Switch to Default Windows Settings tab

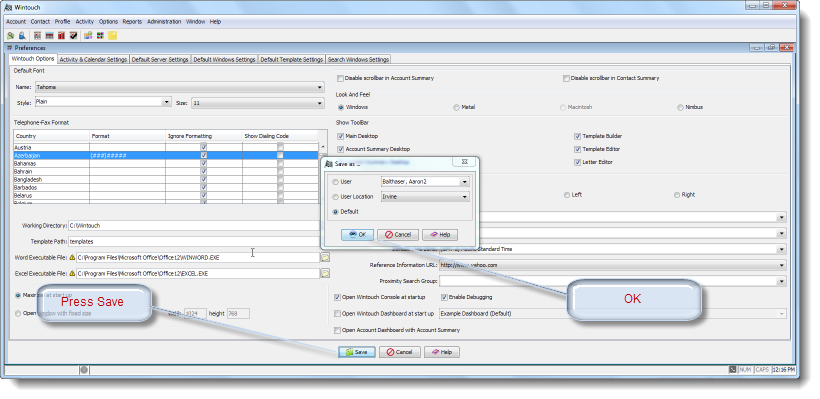point(224,60)
